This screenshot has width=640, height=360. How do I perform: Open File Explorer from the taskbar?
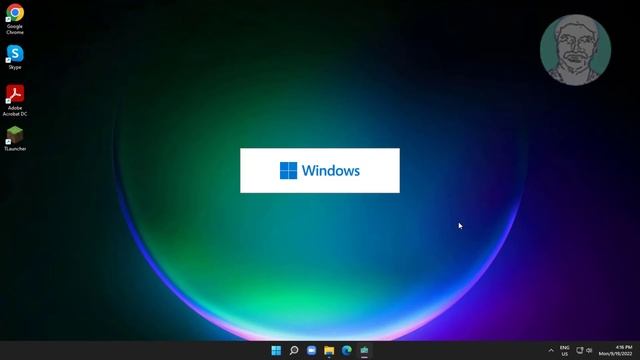329,351
